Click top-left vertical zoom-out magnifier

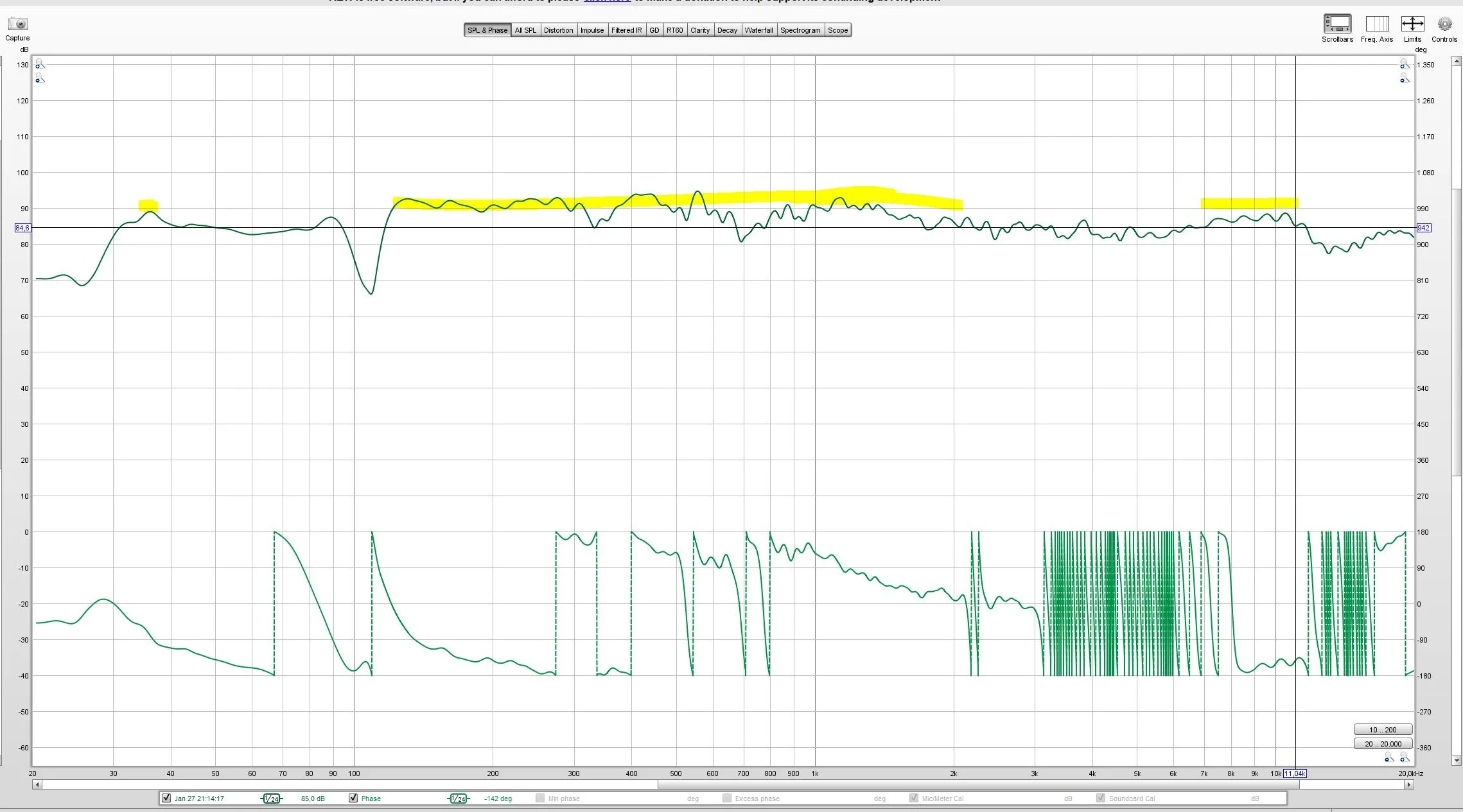tap(40, 78)
